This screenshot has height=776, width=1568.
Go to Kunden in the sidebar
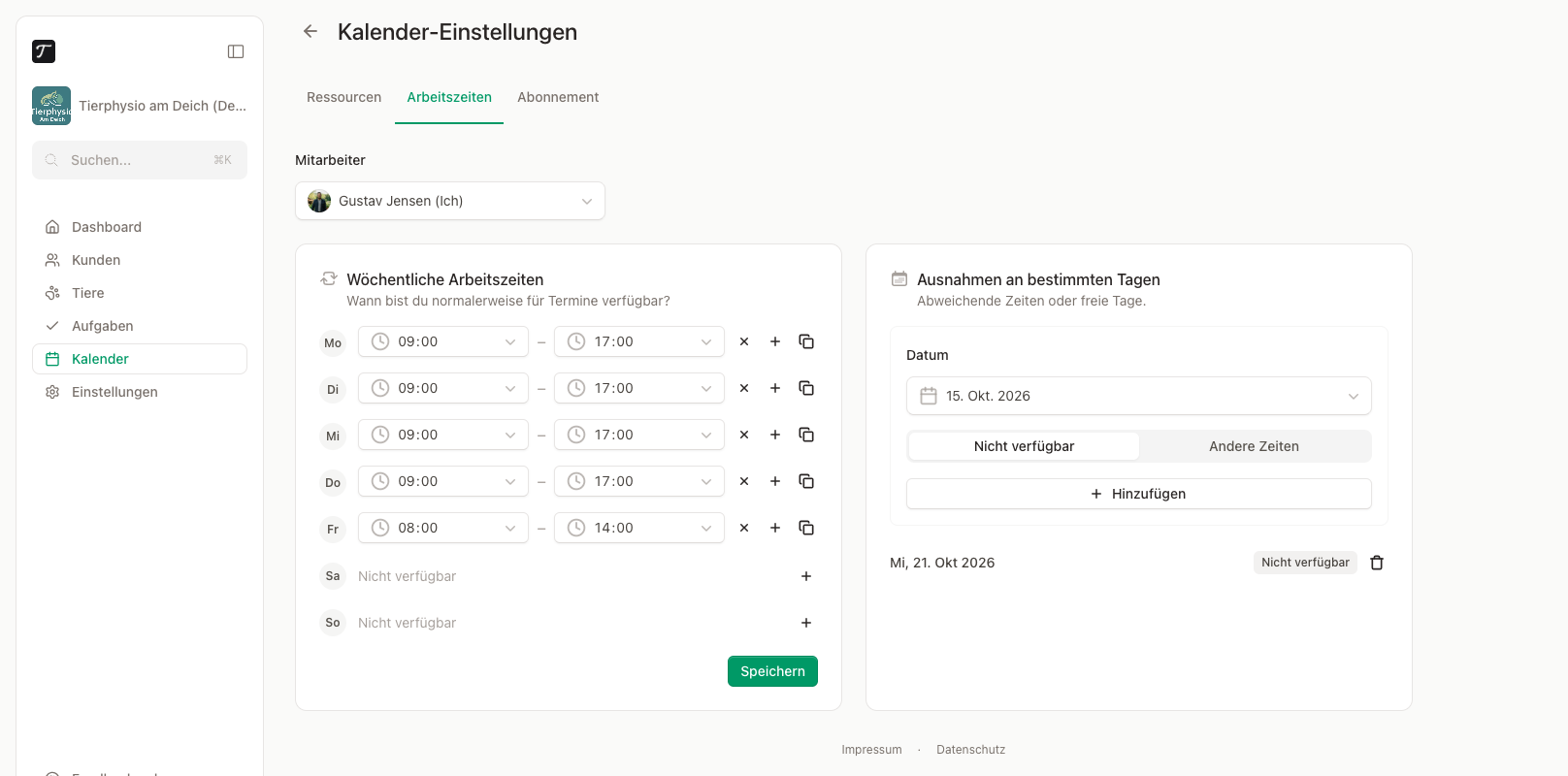click(x=140, y=260)
